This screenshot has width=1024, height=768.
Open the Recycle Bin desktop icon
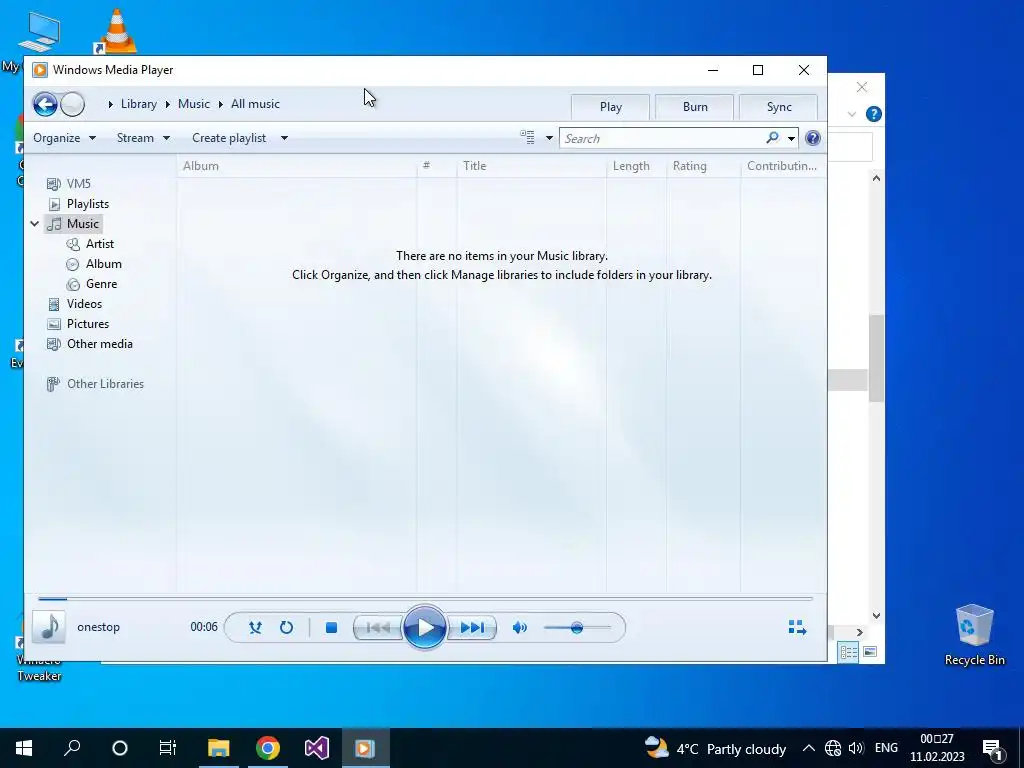(974, 635)
